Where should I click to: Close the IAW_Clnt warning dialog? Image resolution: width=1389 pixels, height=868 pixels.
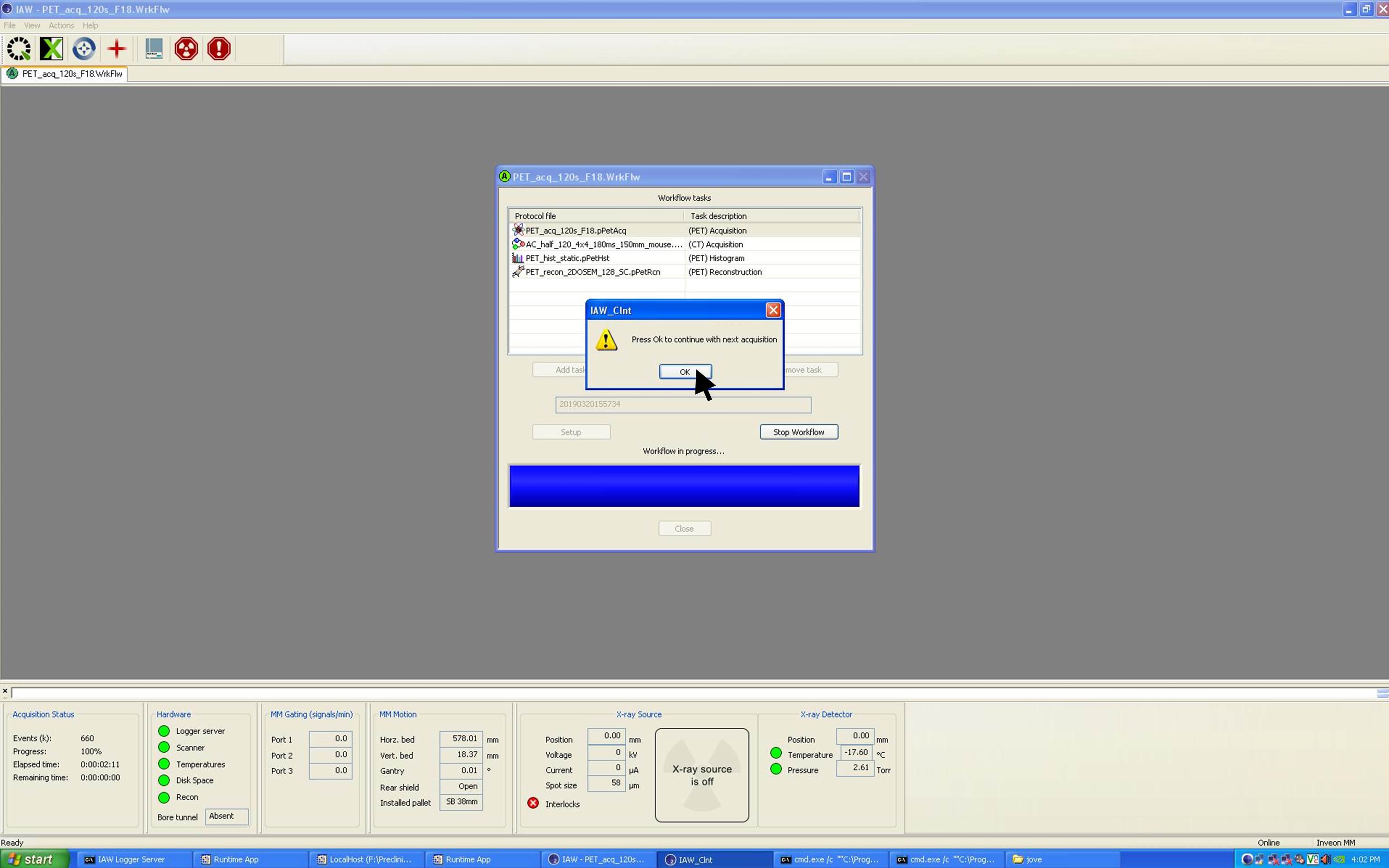click(x=773, y=311)
